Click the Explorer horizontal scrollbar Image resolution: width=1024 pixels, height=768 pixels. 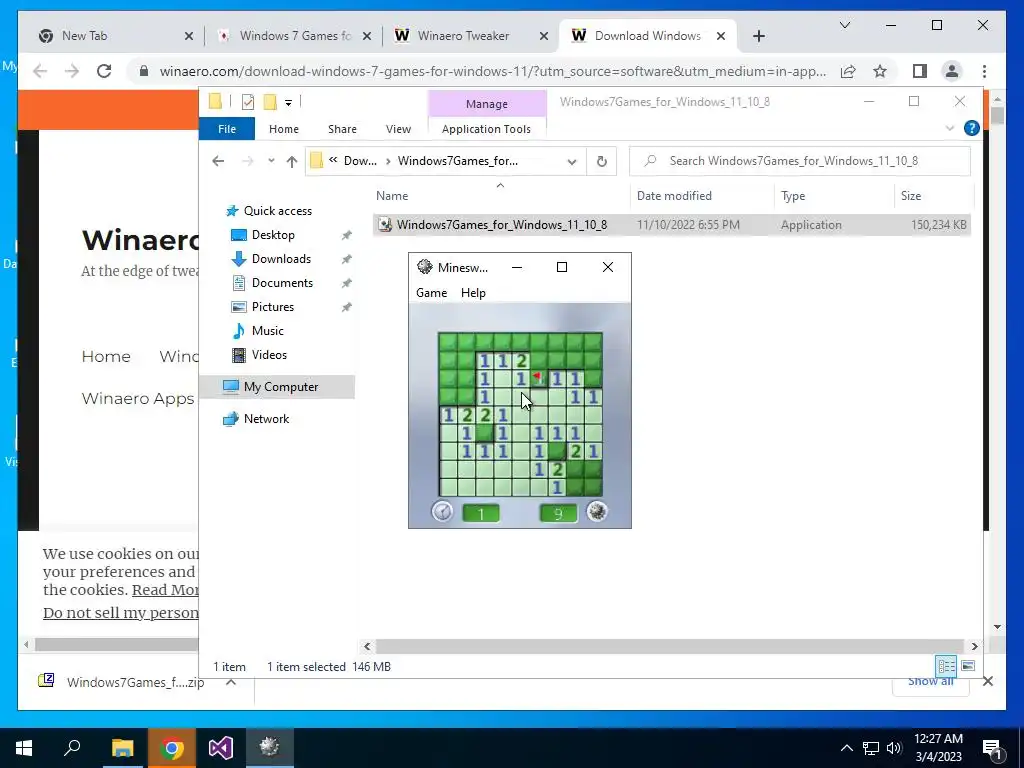click(x=669, y=647)
